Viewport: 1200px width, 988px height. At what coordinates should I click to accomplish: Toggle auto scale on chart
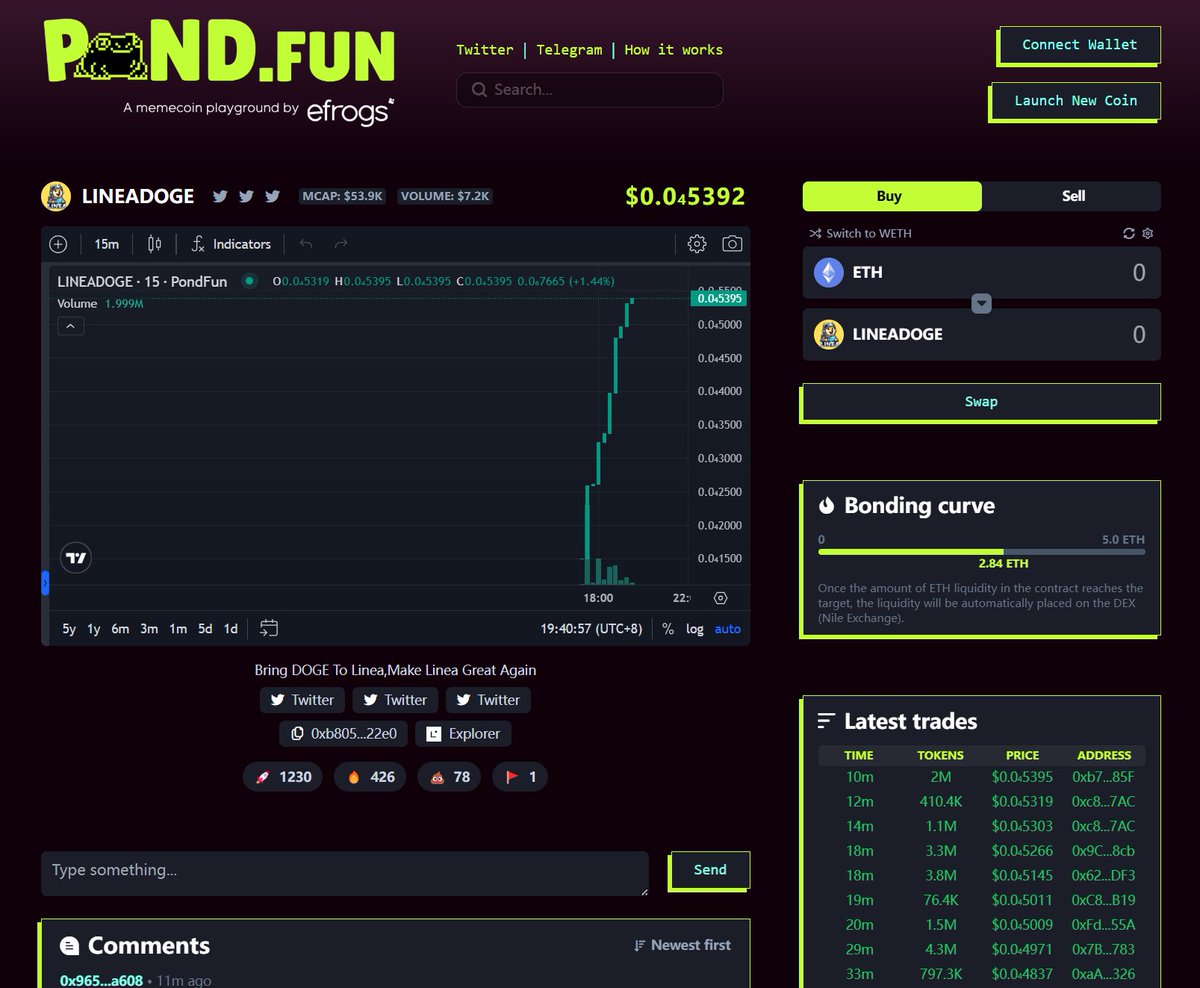coord(728,629)
